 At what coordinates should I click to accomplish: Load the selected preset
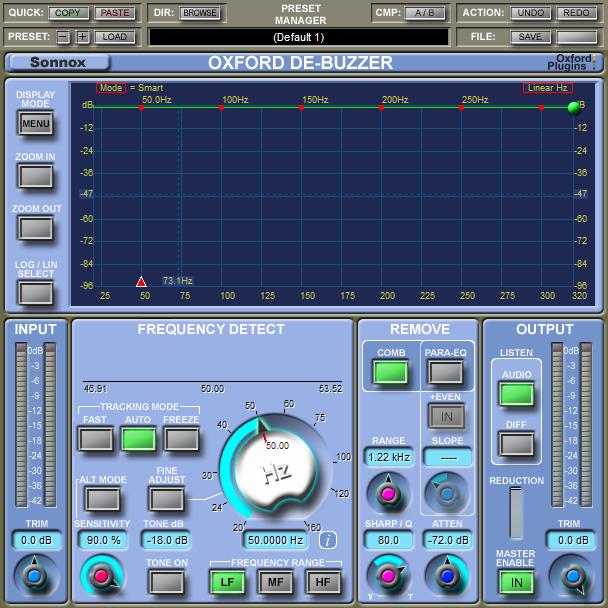115,37
